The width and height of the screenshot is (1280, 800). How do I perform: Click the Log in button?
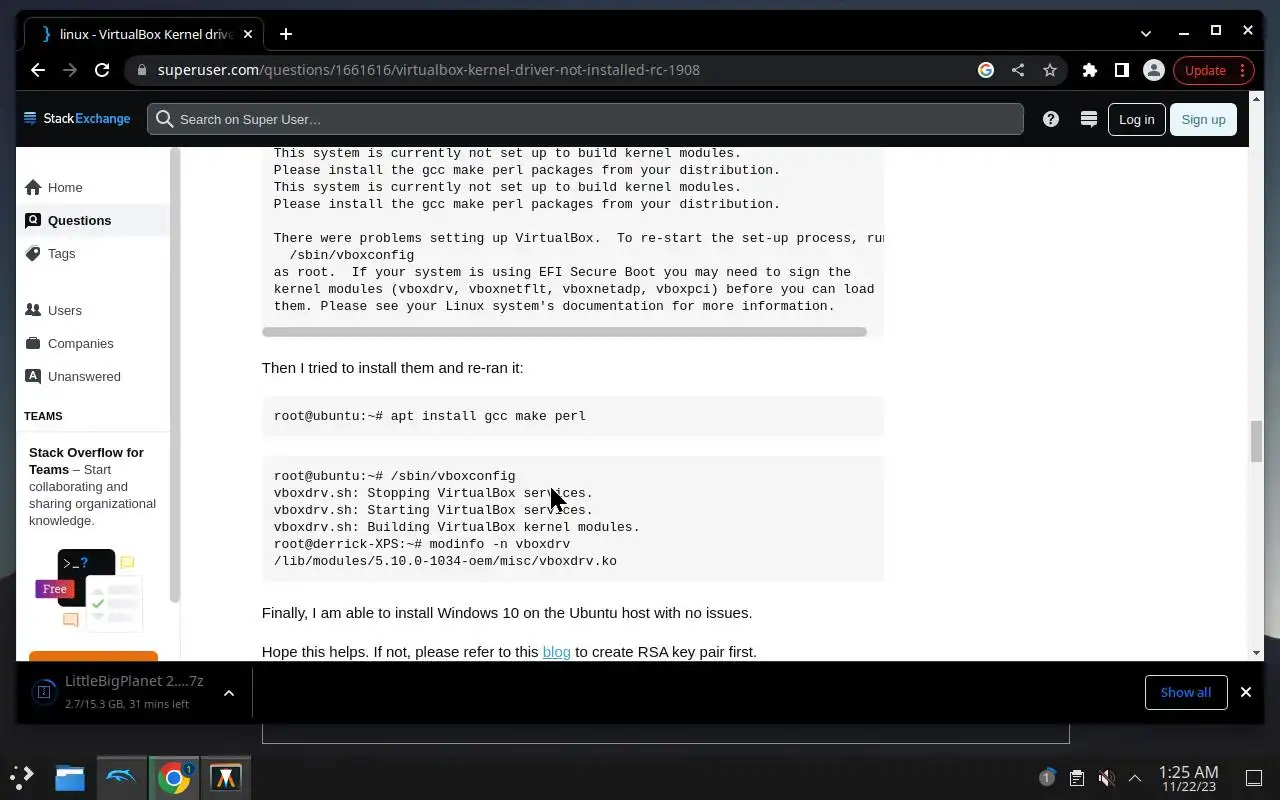tap(1136, 119)
